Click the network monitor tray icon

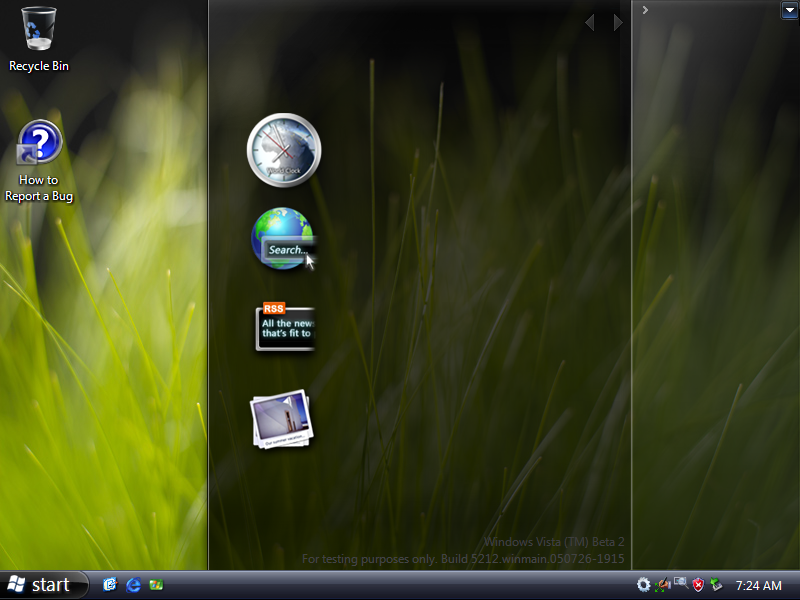point(681,583)
